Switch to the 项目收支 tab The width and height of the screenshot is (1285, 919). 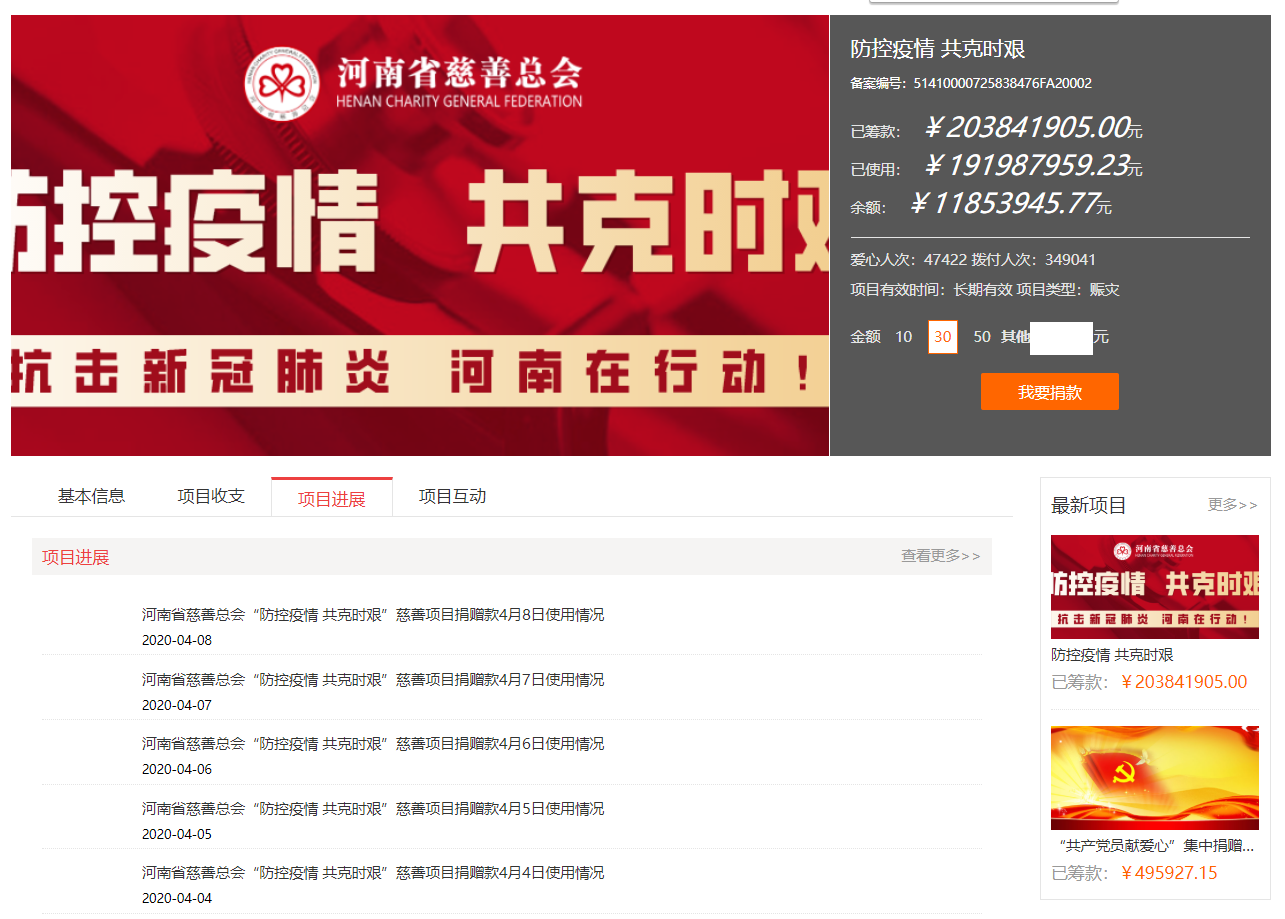click(x=211, y=496)
